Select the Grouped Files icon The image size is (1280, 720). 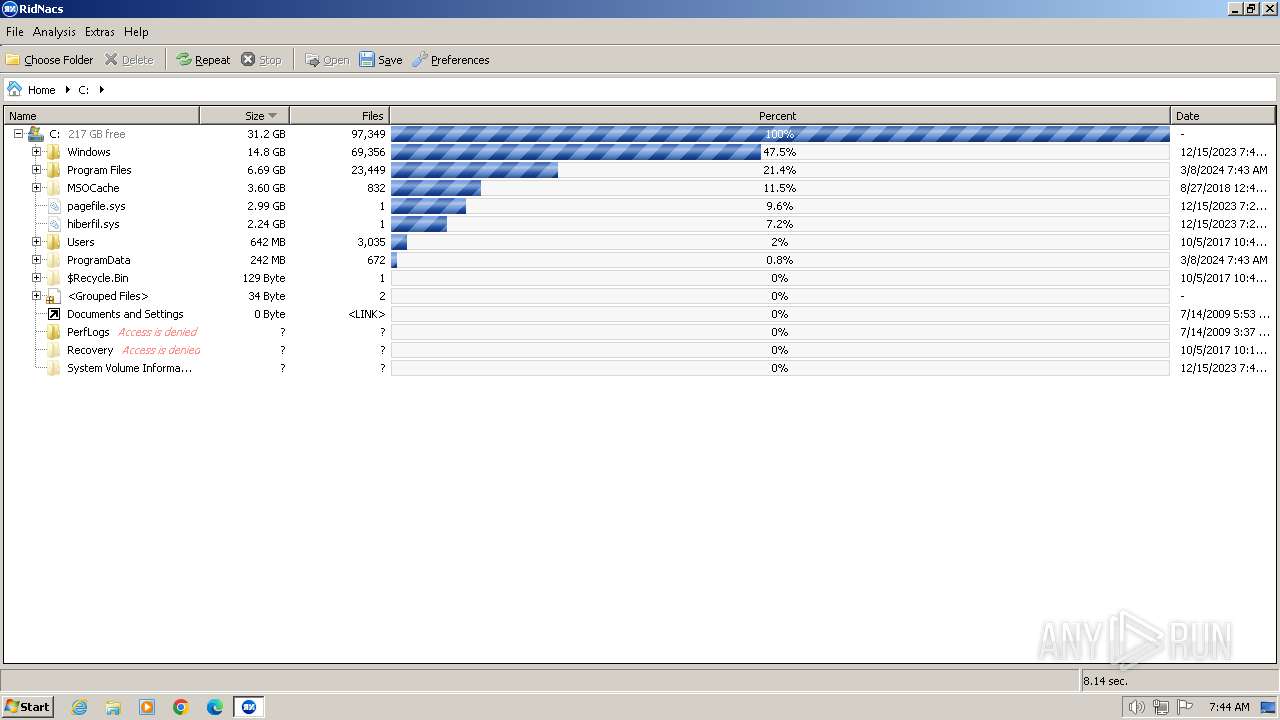pos(54,296)
